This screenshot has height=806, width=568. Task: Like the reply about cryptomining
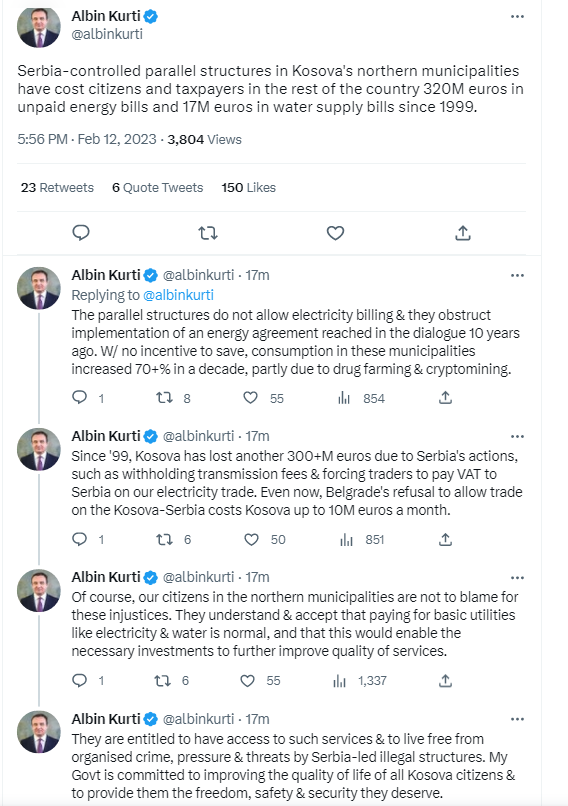click(x=250, y=398)
